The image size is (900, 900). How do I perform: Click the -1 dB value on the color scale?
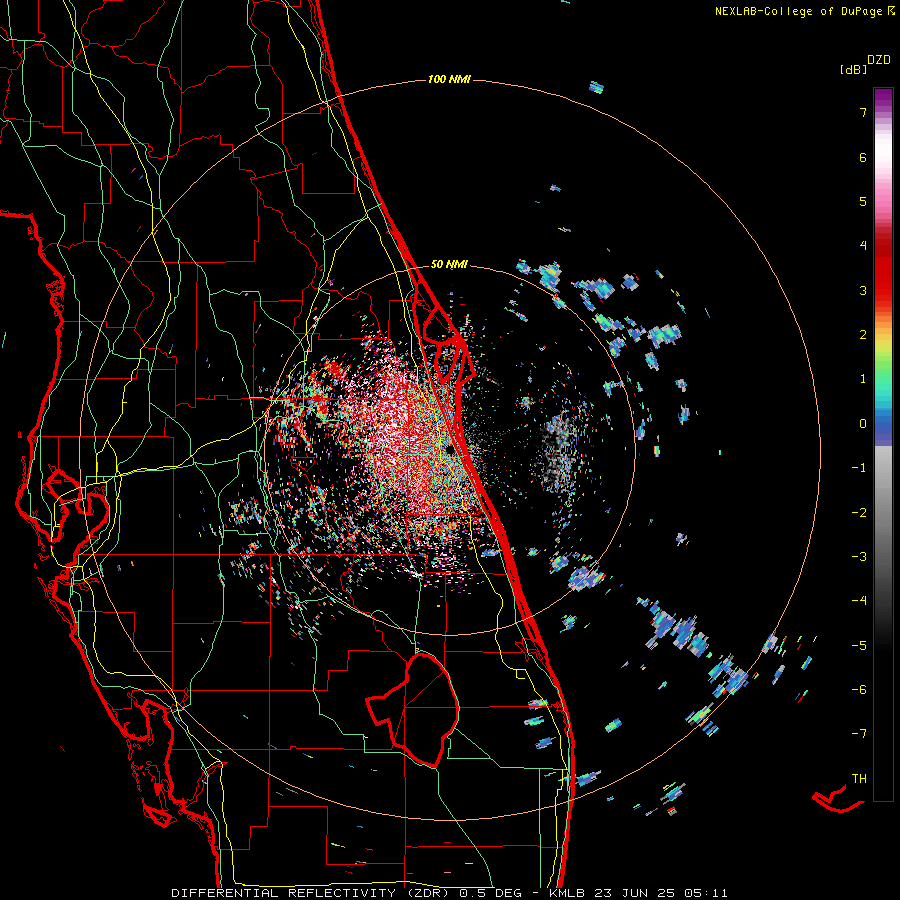pyautogui.click(x=859, y=468)
